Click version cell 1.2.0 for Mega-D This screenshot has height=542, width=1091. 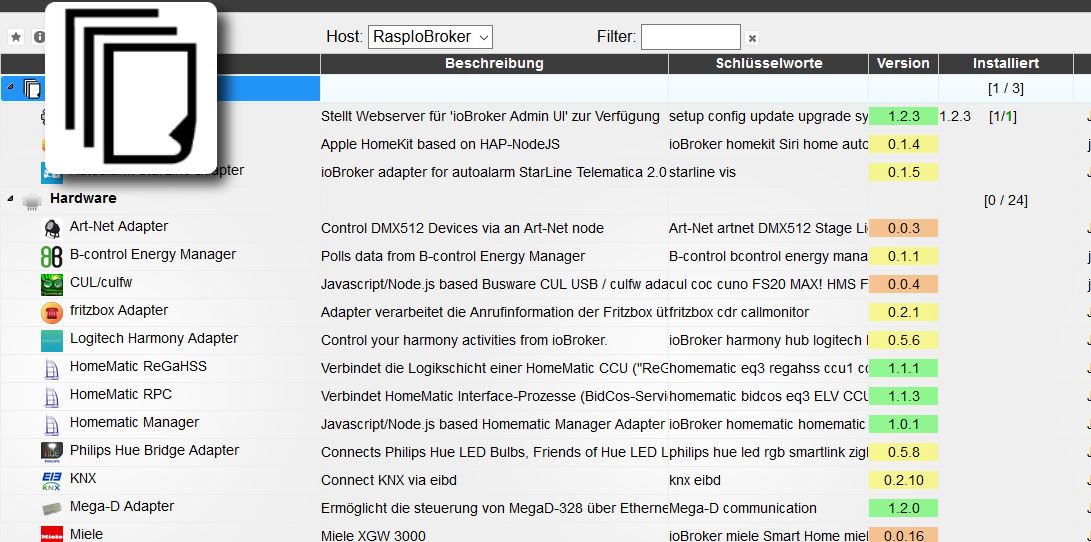click(x=903, y=508)
